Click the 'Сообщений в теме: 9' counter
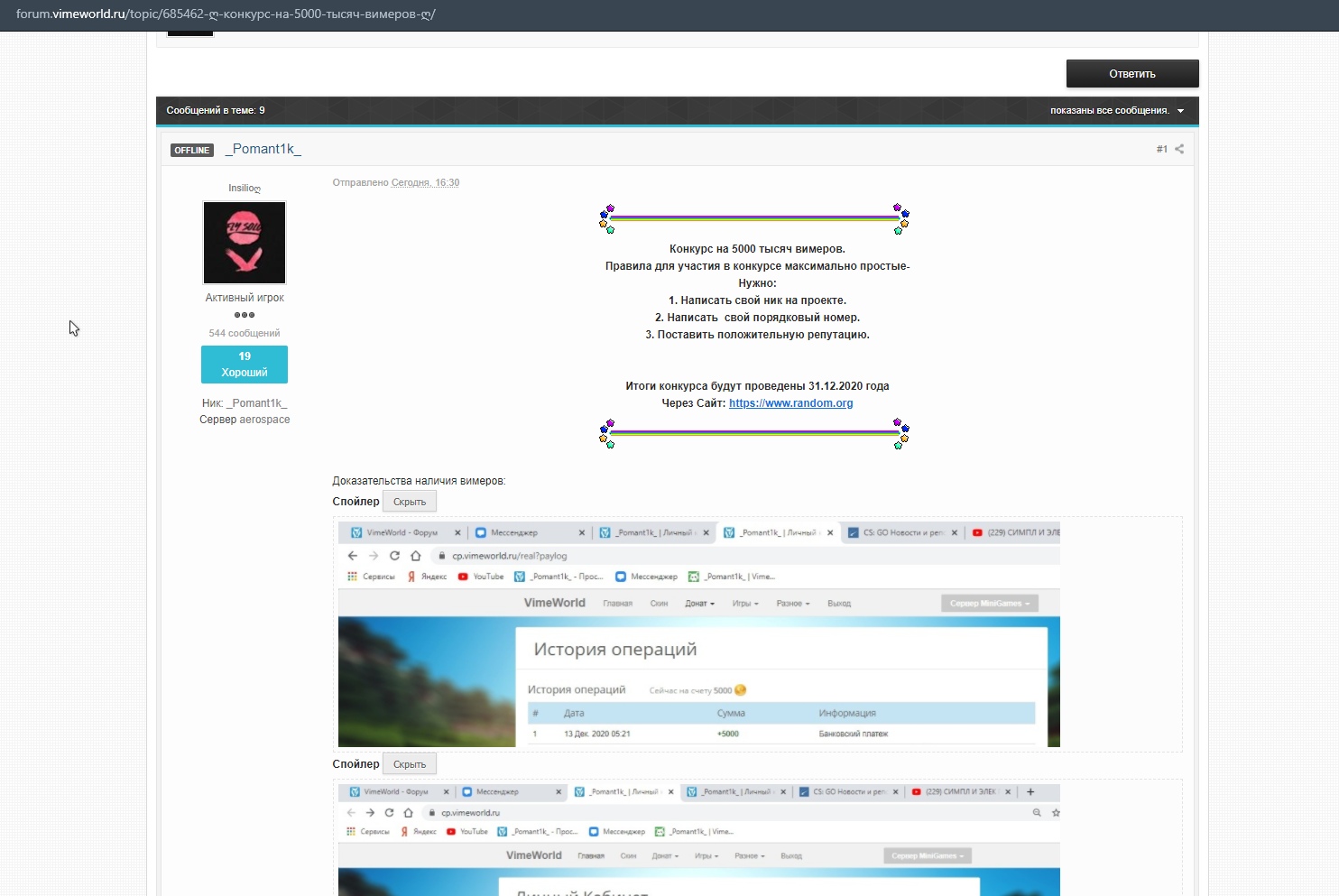 pos(216,111)
